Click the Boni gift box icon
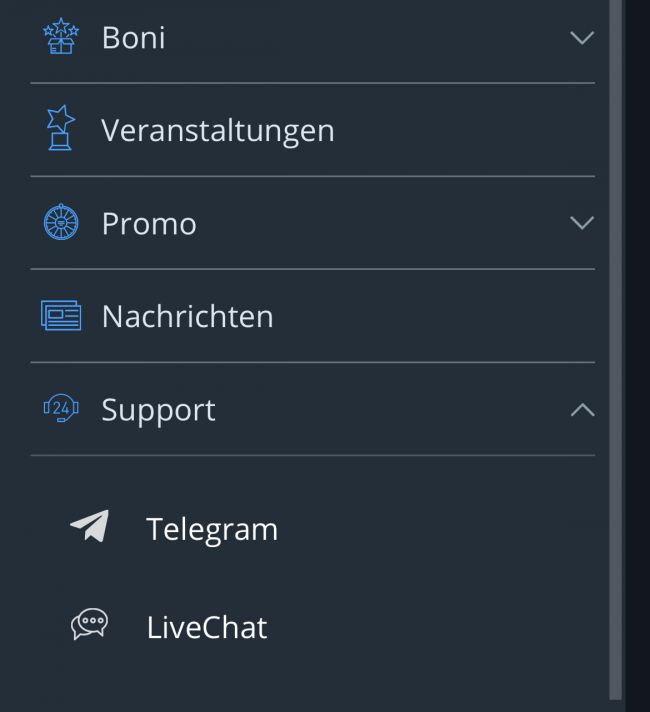The width and height of the screenshot is (650, 712). (x=61, y=36)
